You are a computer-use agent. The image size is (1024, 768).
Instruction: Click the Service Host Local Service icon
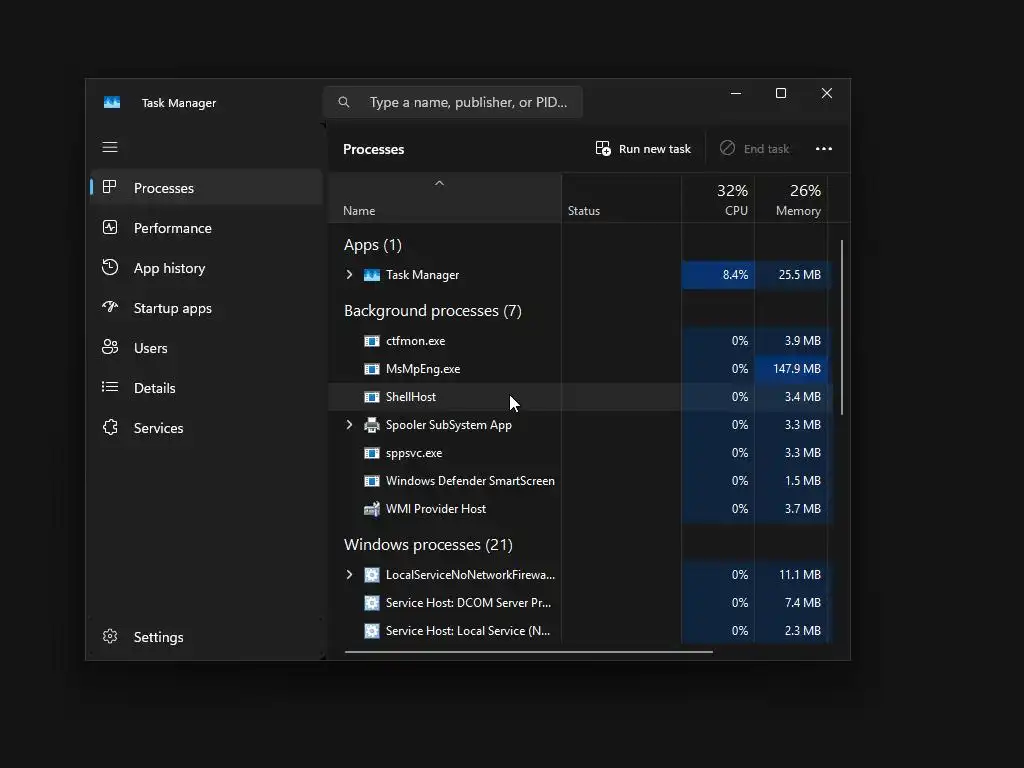point(372,631)
